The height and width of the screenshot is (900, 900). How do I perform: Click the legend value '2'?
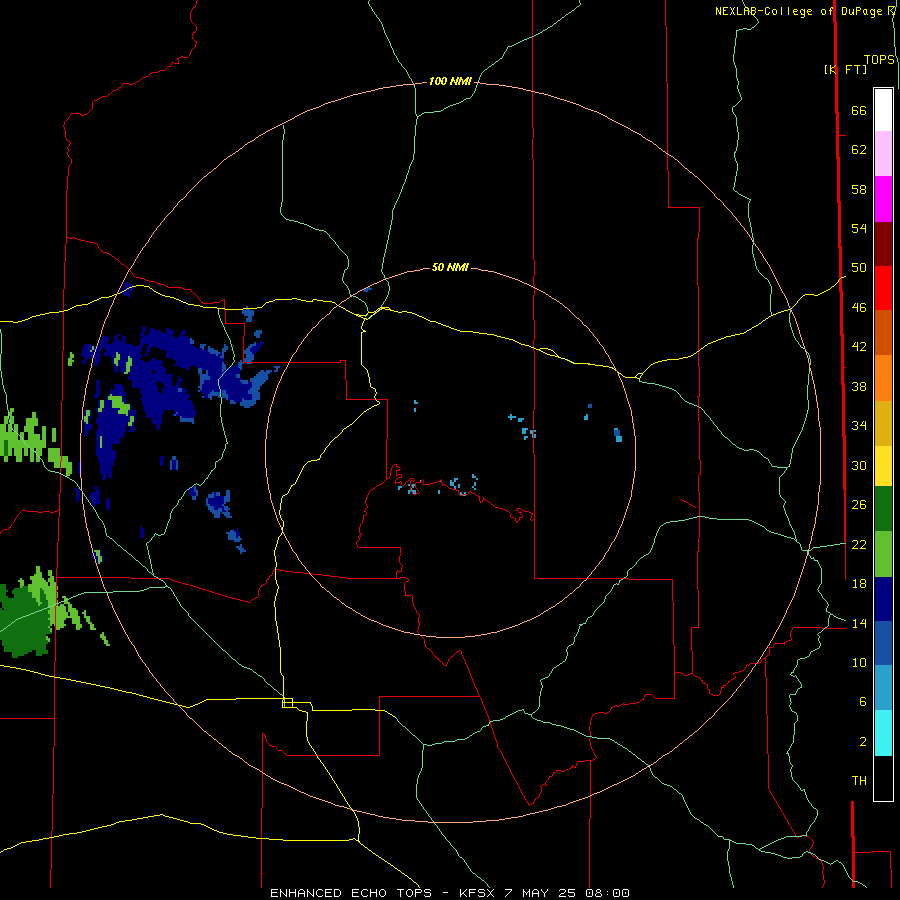pos(862,742)
